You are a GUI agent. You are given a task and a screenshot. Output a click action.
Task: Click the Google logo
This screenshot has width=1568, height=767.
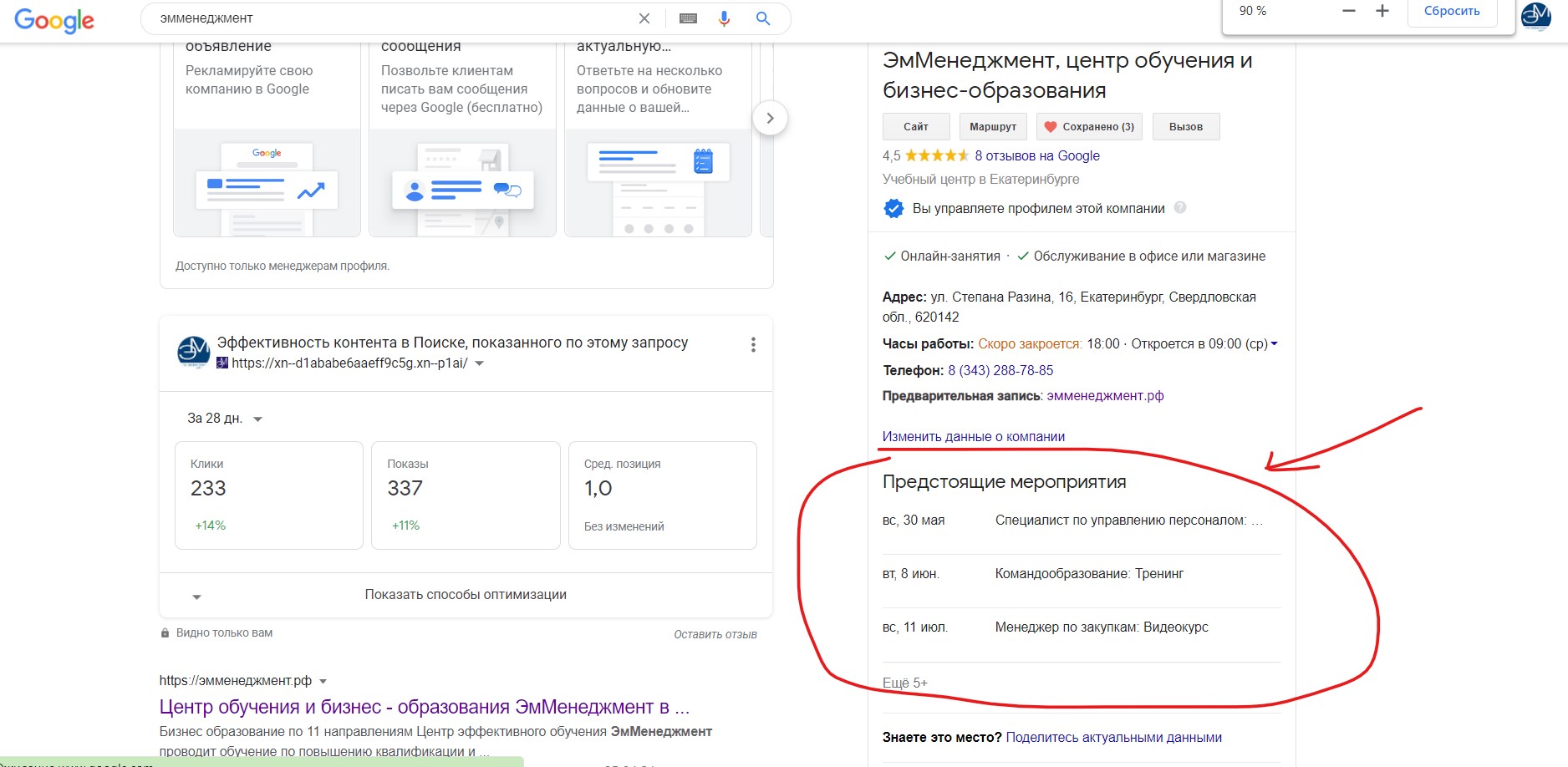(x=54, y=20)
